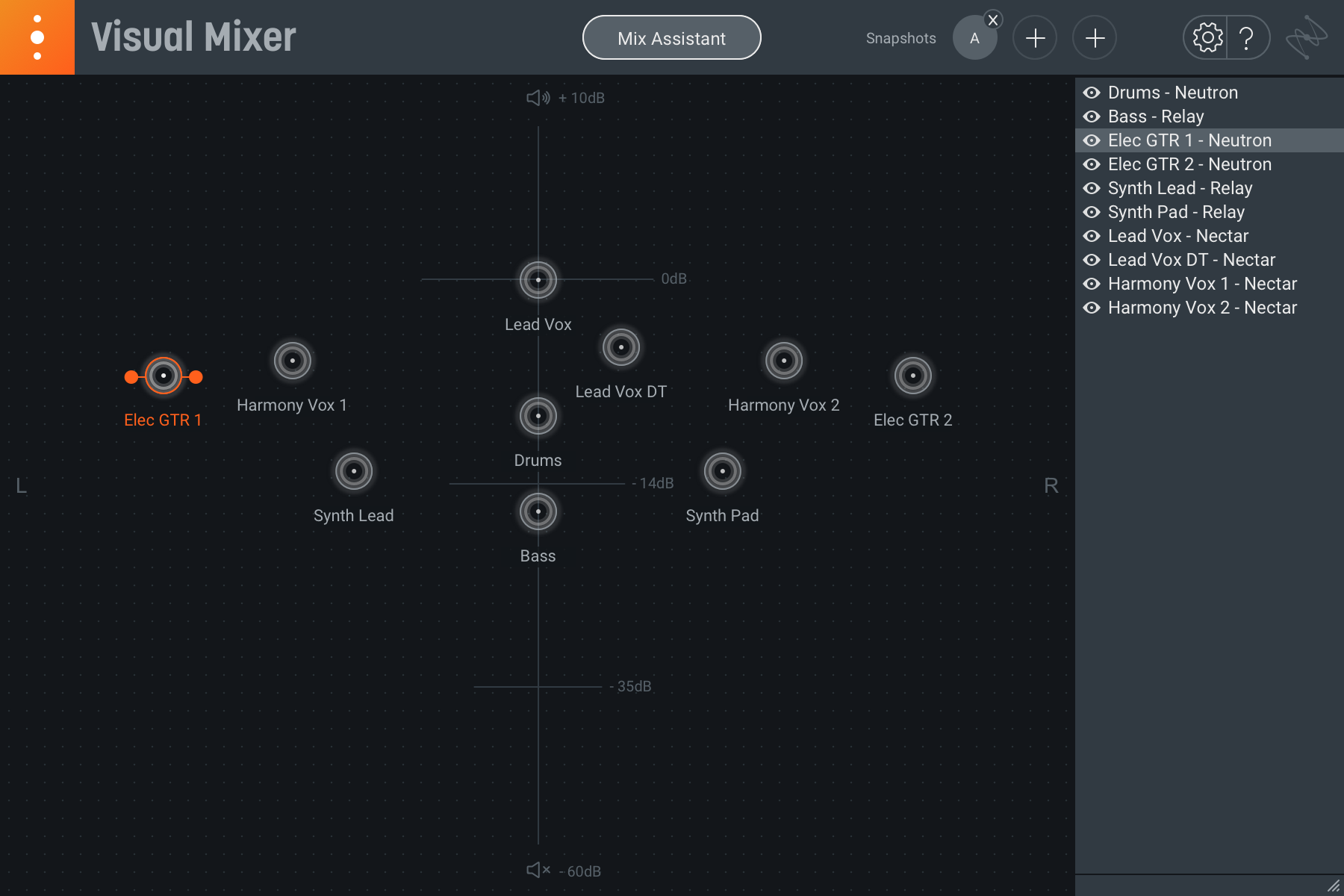The image size is (1344, 896).
Task: Select the Drums puck in the mix field
Action: pos(538,417)
